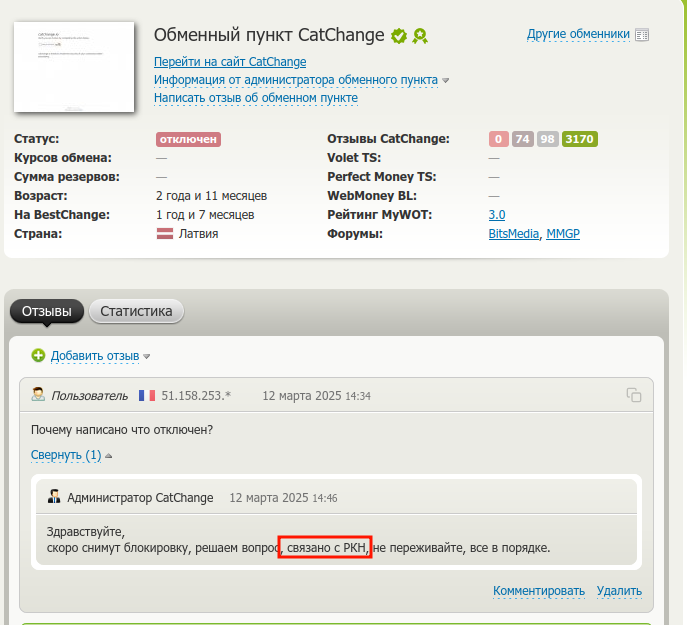Click the На BestChange: label
The image size is (687, 625).
(62, 215)
